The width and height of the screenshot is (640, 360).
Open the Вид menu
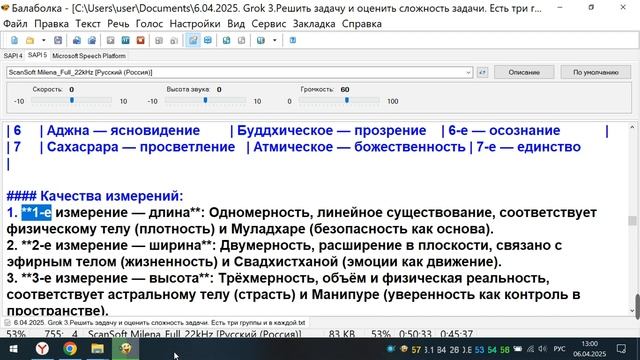236,24
